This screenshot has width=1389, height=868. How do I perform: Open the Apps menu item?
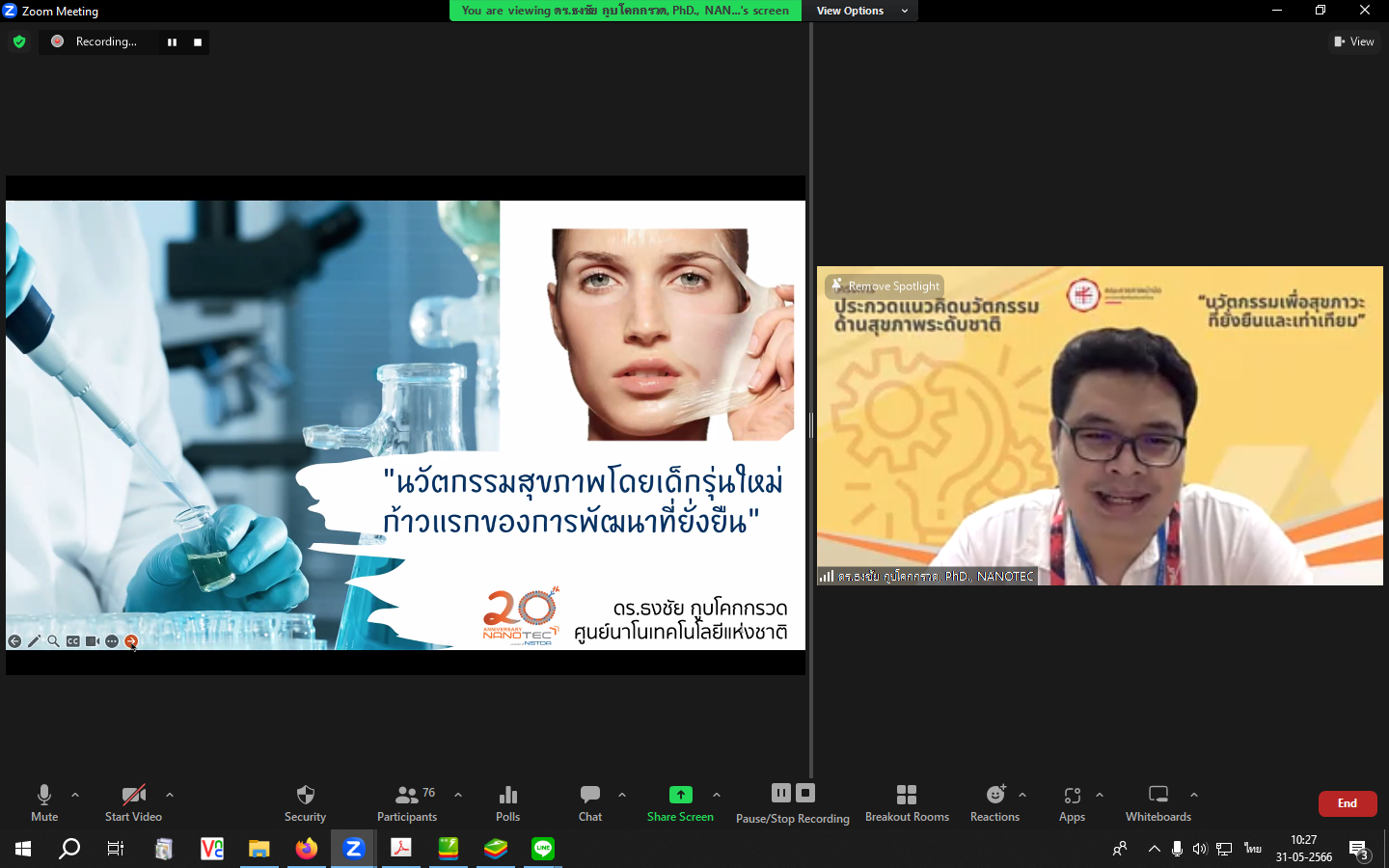[1072, 802]
